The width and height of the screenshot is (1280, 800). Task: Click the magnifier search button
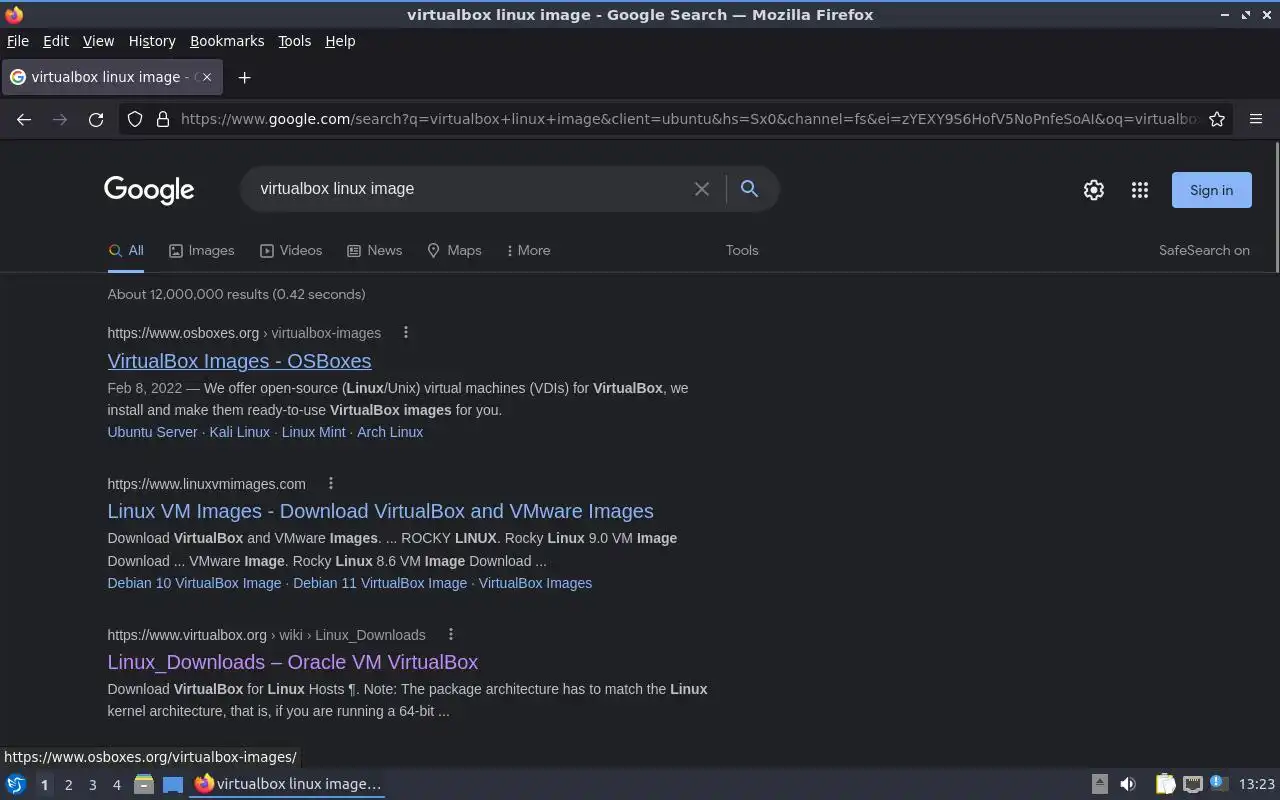pyautogui.click(x=749, y=188)
